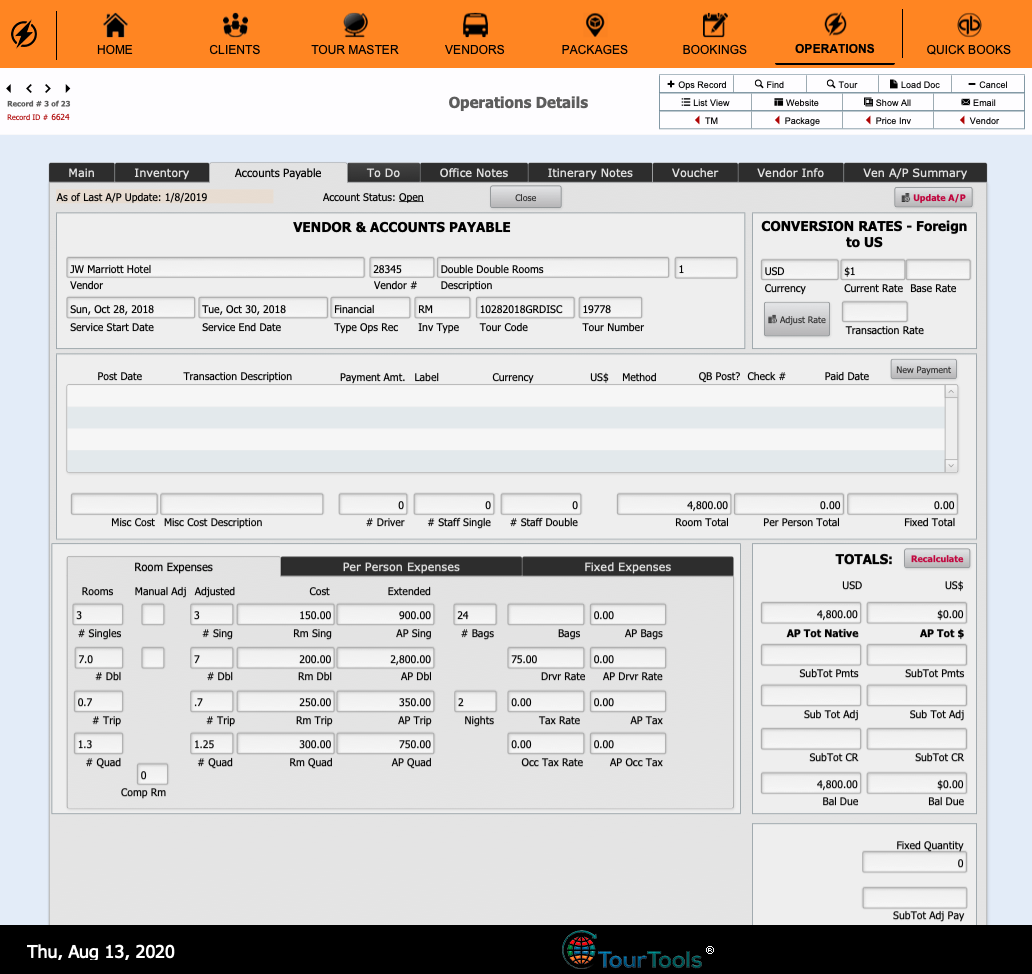The image size is (1032, 974).
Task: Click the Service Start Date field
Action: point(131,309)
